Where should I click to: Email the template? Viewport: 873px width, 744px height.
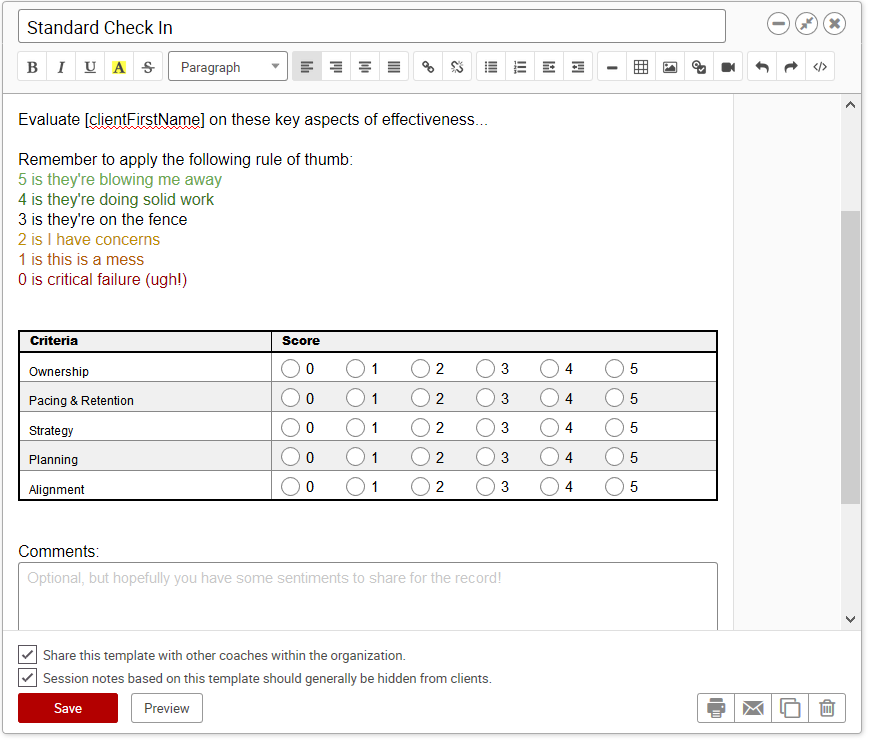[753, 708]
